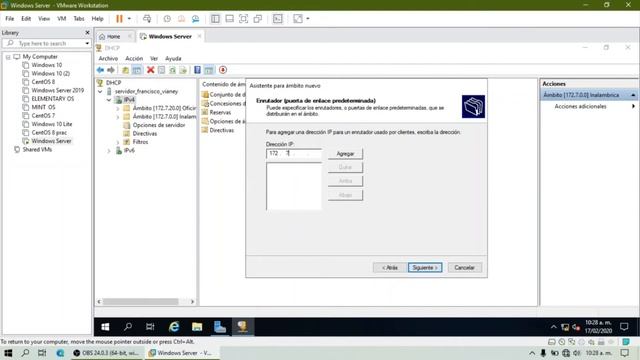Toggle the thumbnail bar view icon
Image resolution: width=640 pixels, height=360 pixels.
click(229, 19)
